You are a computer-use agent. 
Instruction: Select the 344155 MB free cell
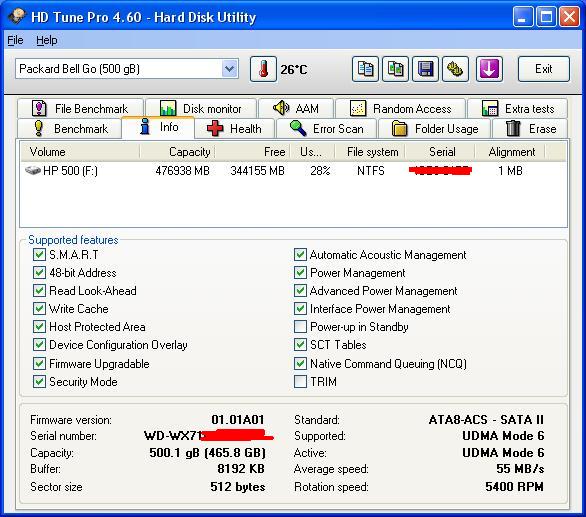tap(257, 171)
